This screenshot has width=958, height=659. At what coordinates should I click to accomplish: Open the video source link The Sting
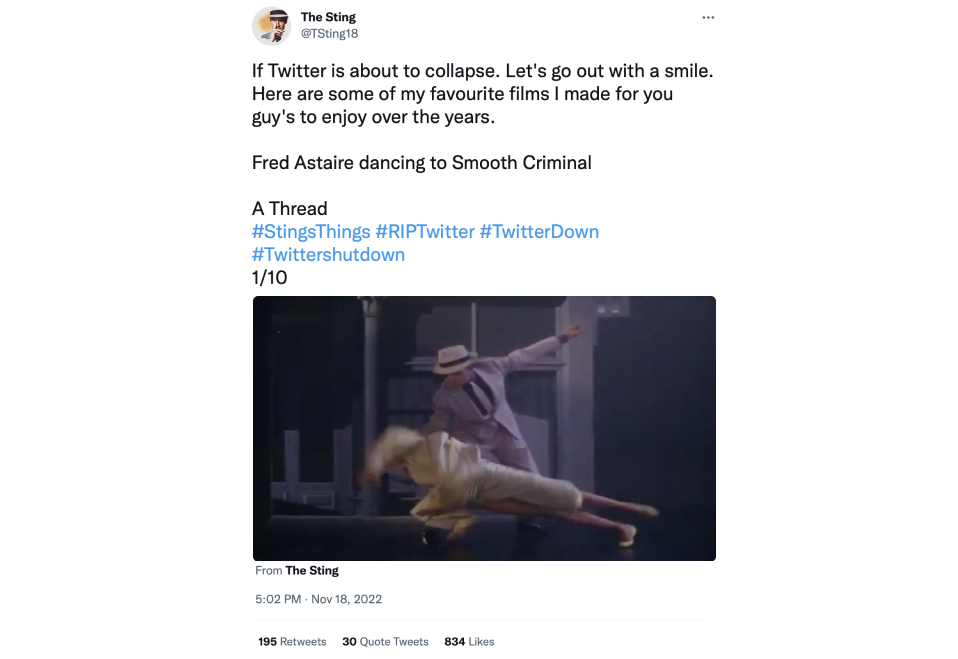[x=312, y=571]
